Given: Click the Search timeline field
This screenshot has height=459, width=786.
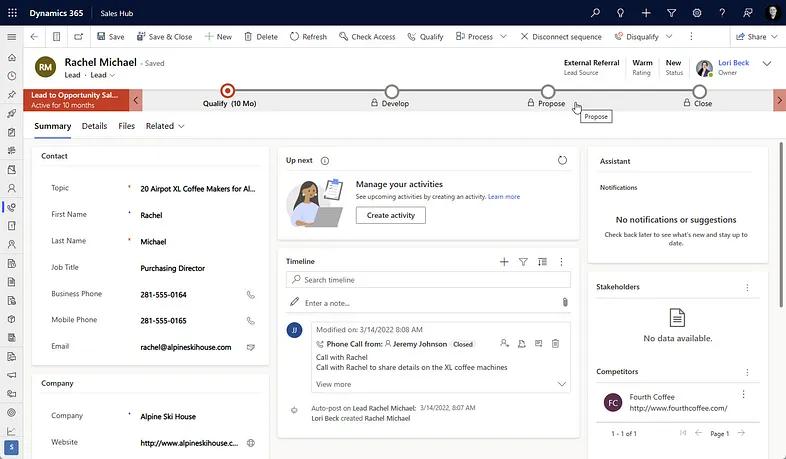Looking at the screenshot, I should (428, 280).
